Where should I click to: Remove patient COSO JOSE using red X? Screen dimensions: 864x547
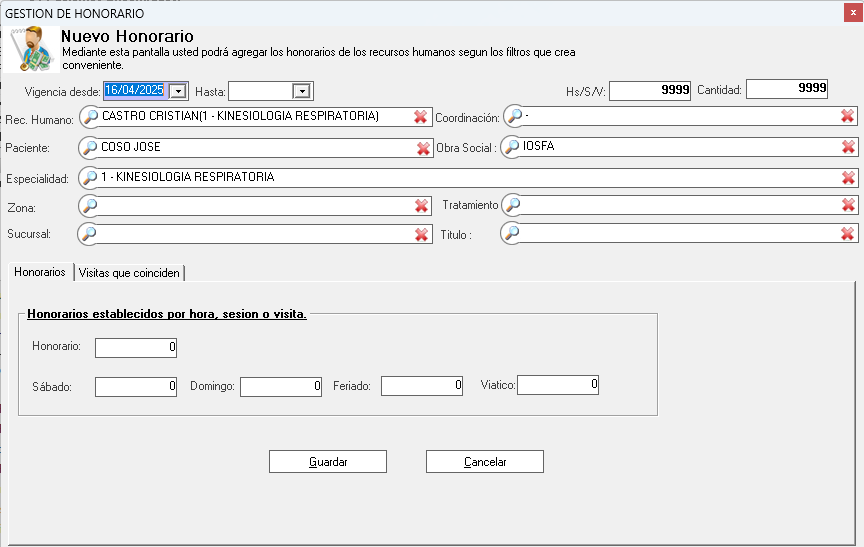point(423,148)
